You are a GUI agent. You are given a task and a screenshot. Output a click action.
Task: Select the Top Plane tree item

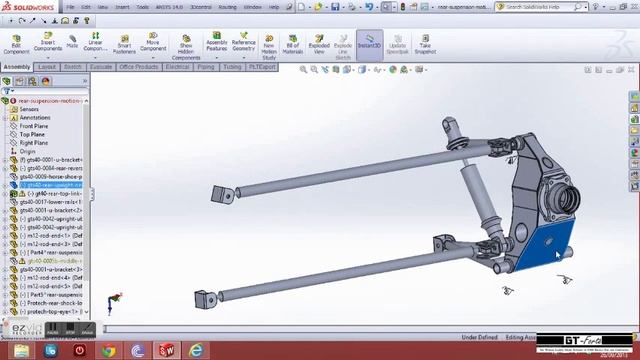32,134
